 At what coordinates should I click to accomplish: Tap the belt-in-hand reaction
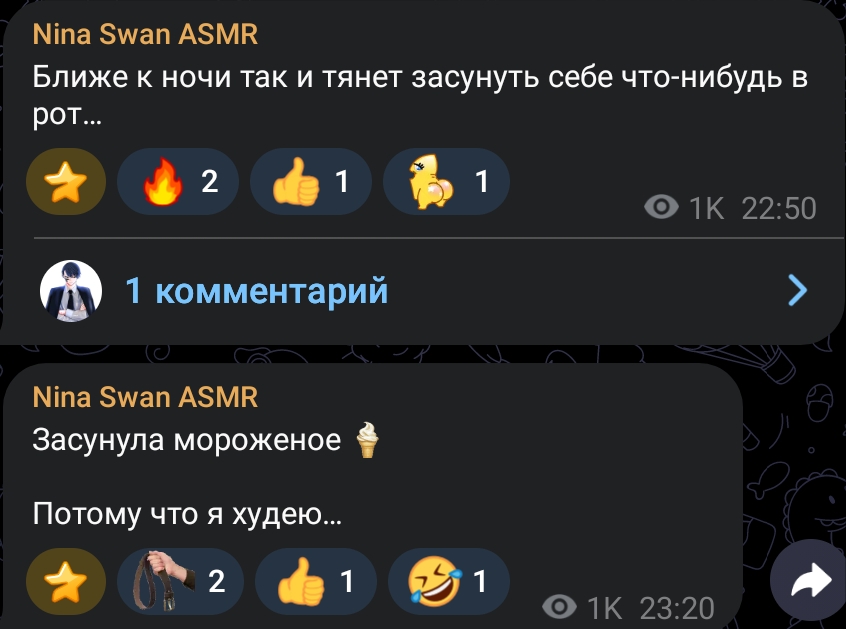pyautogui.click(x=180, y=582)
